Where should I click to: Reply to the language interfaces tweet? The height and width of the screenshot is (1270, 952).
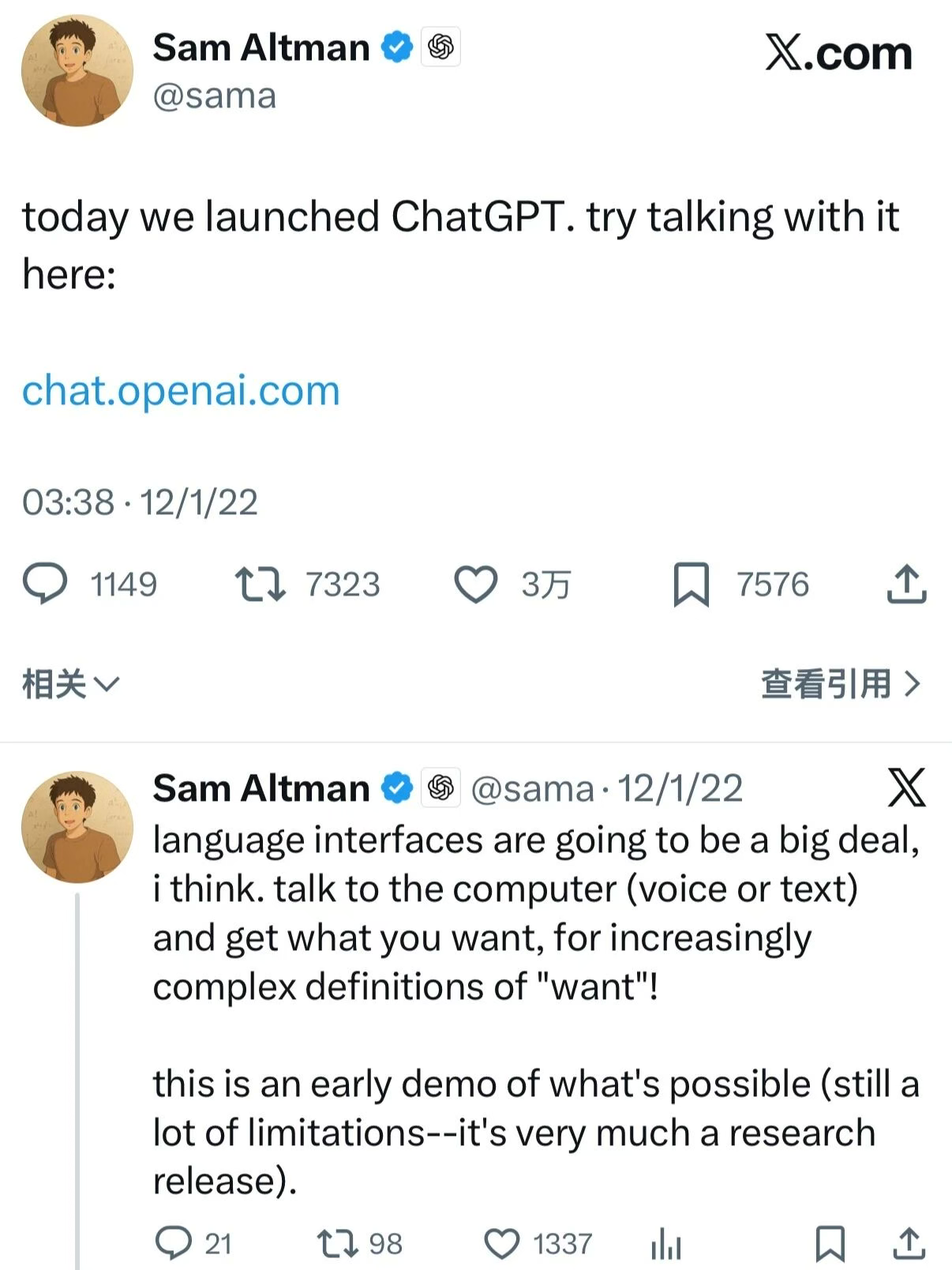pos(174,1243)
